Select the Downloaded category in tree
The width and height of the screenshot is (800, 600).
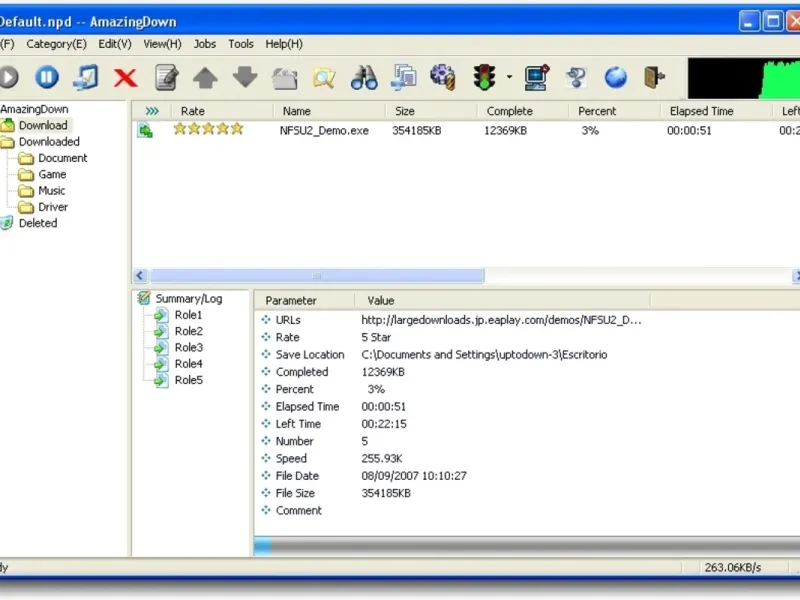[x=49, y=142]
